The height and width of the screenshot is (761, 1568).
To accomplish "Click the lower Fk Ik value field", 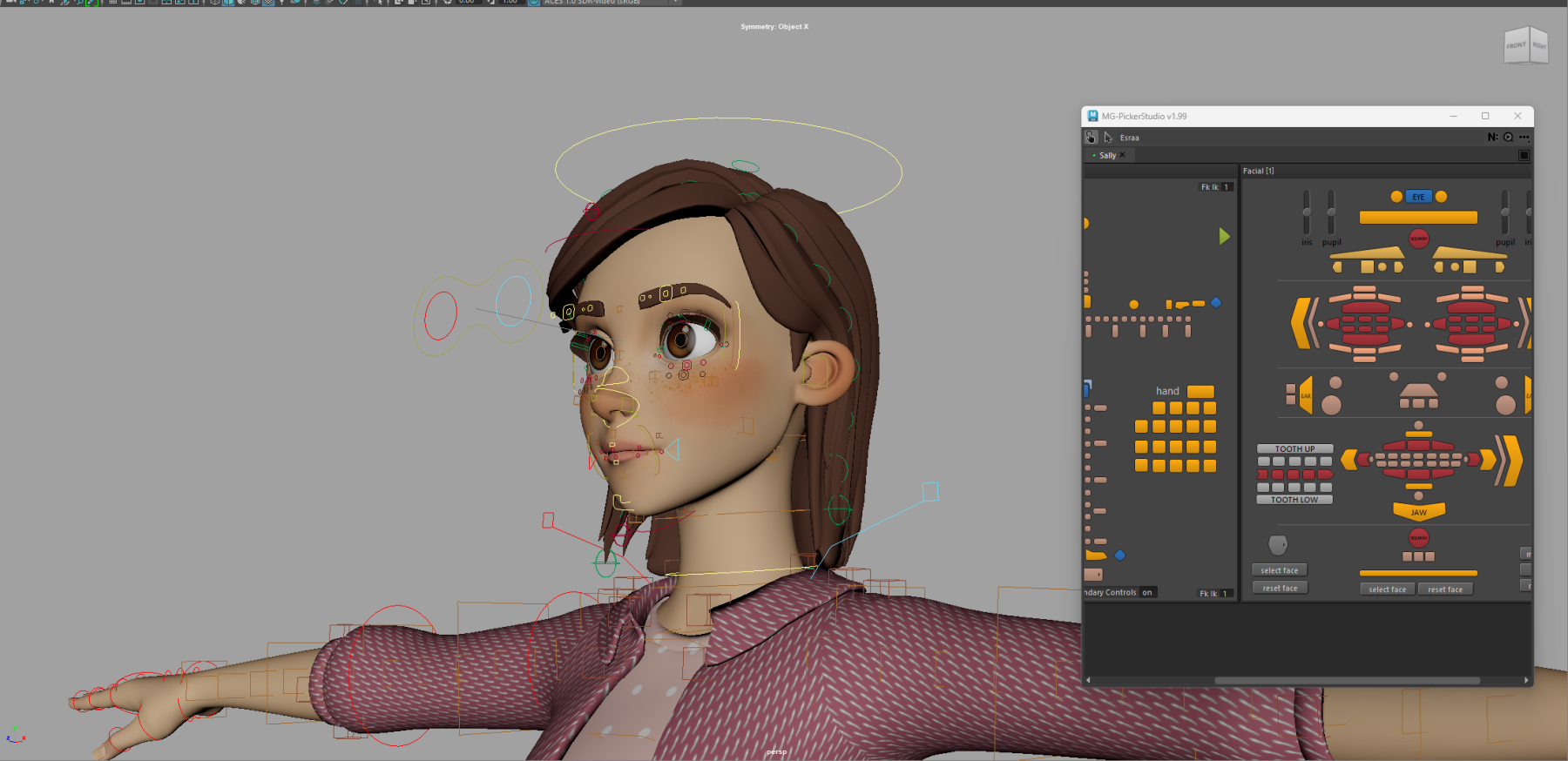I will point(1225,594).
